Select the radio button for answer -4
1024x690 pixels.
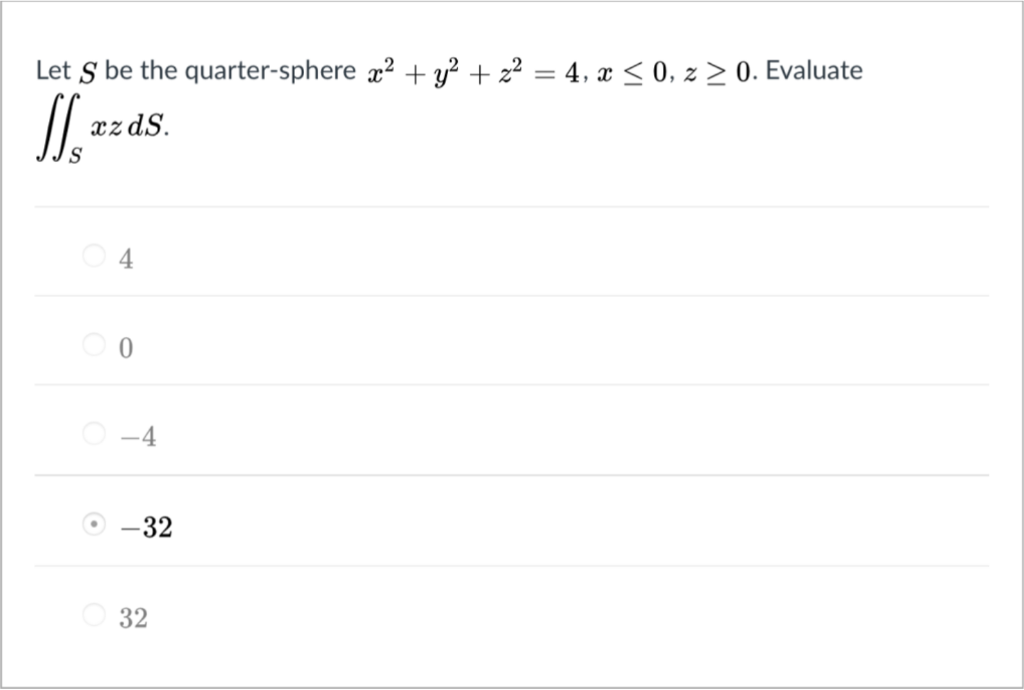(x=93, y=435)
